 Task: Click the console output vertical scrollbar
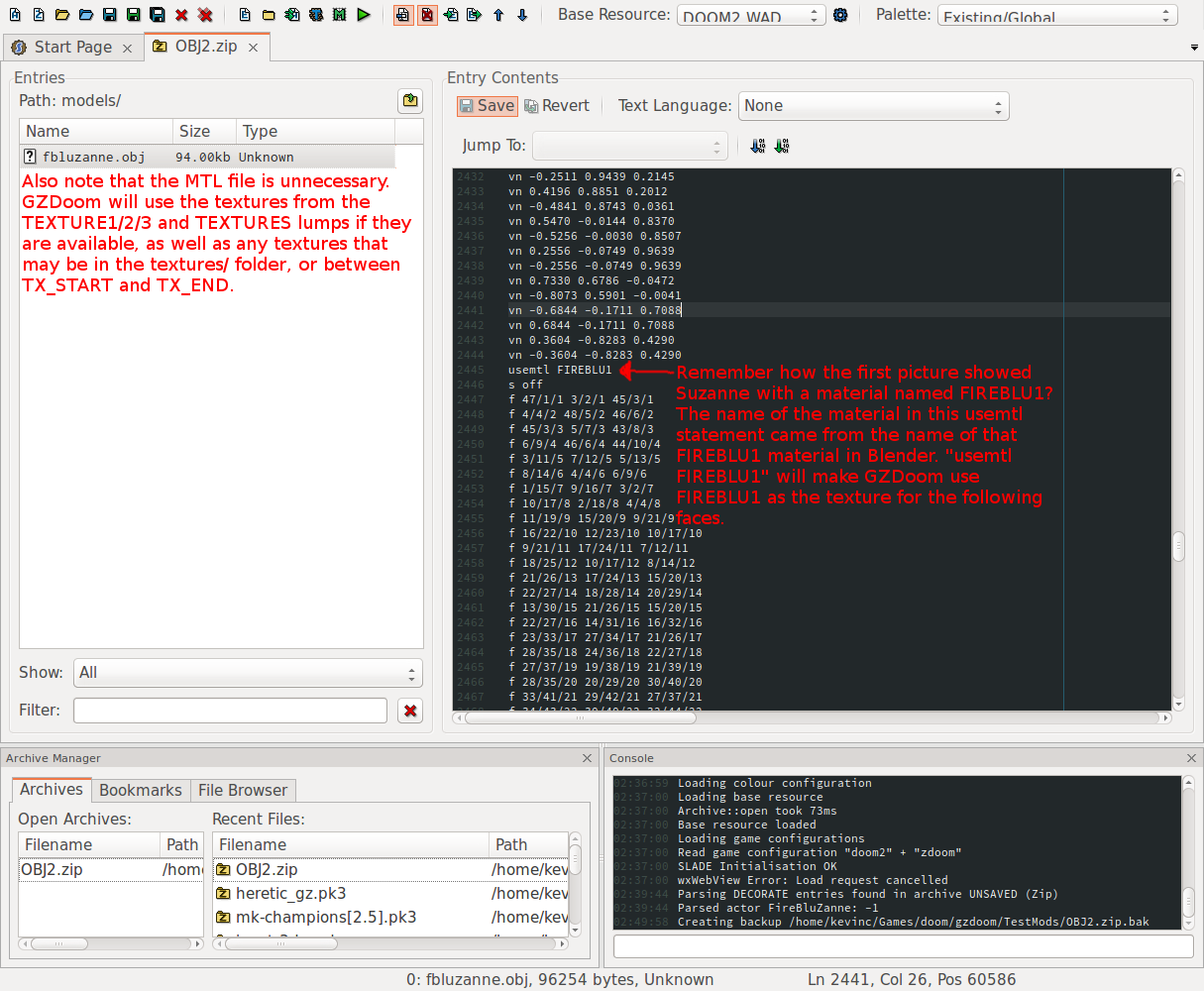[1189, 852]
